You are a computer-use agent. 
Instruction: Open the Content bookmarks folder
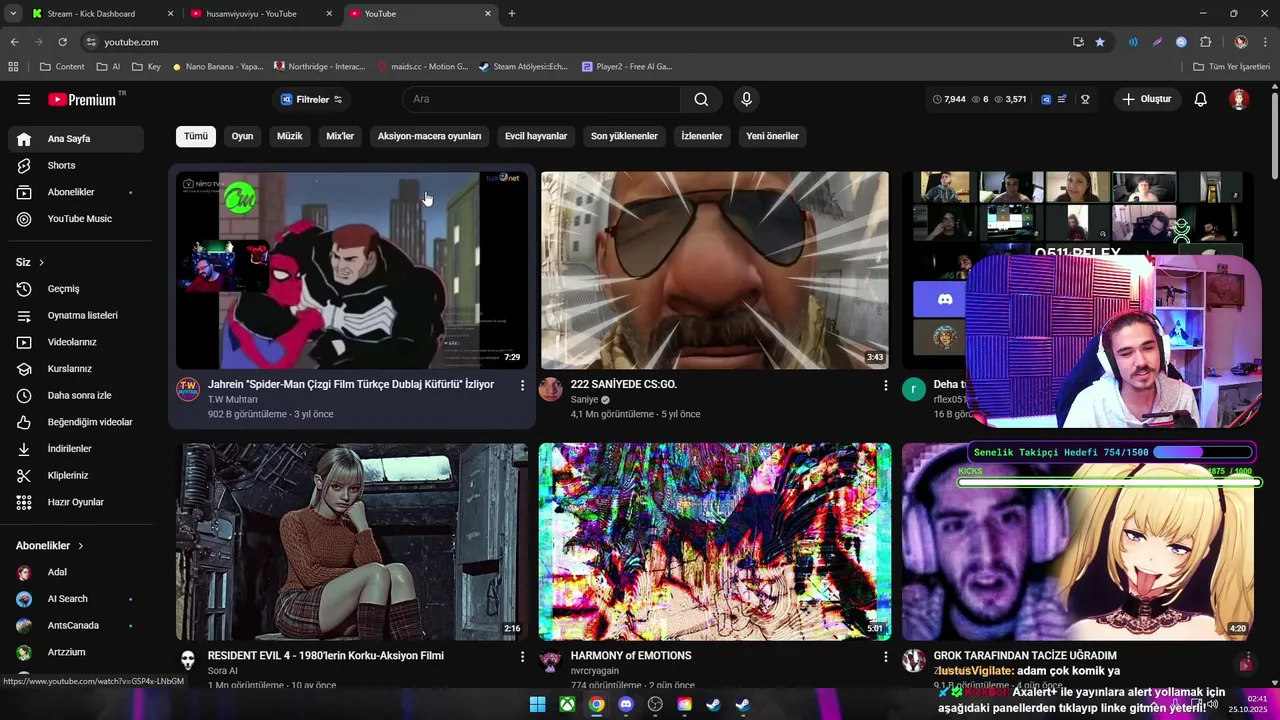click(x=62, y=67)
